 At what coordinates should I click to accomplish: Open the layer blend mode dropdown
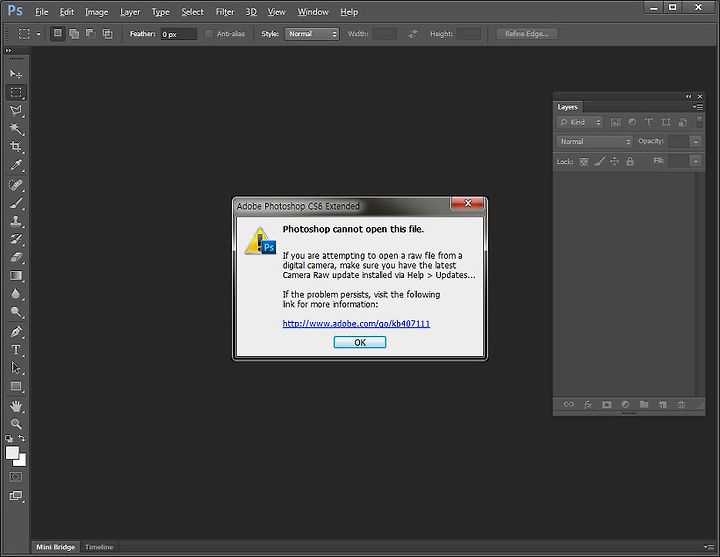click(x=595, y=141)
